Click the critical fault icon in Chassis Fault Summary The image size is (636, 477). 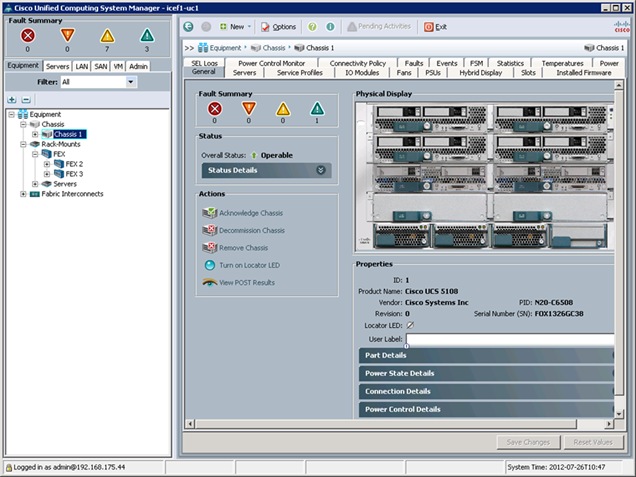coord(215,109)
